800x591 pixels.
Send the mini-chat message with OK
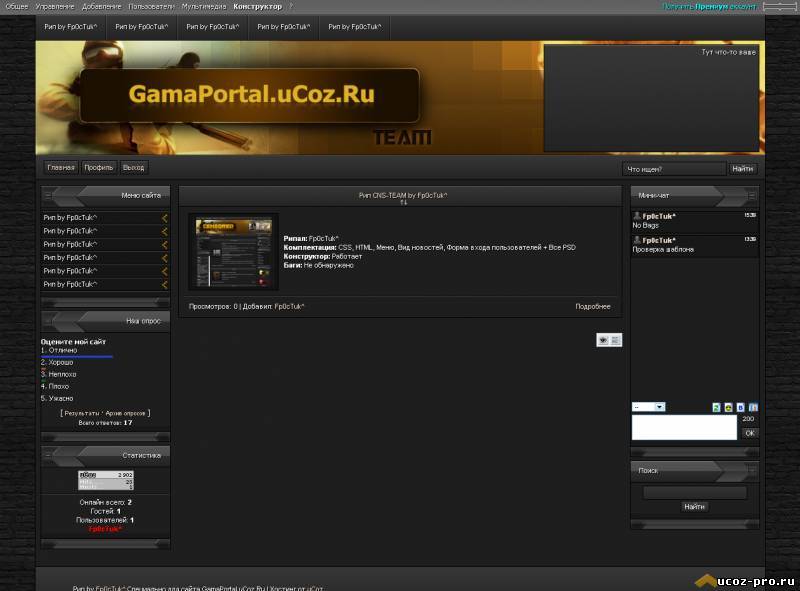(749, 433)
